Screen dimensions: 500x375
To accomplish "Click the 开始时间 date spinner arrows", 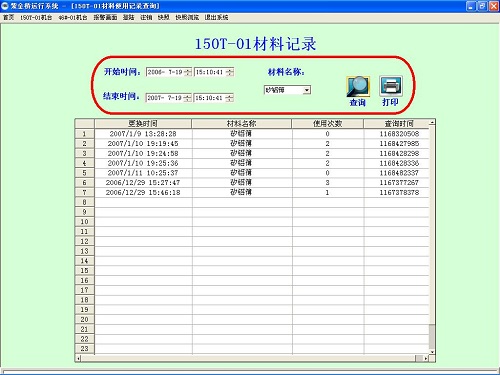I will tap(188, 72).
